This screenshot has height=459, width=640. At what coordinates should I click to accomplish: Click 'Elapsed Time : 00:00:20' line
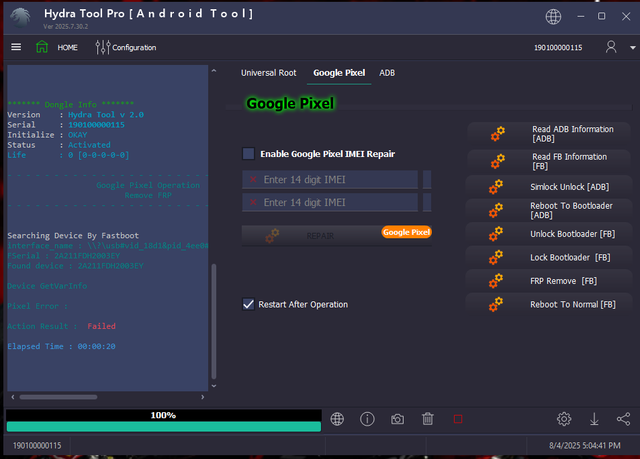pos(61,346)
